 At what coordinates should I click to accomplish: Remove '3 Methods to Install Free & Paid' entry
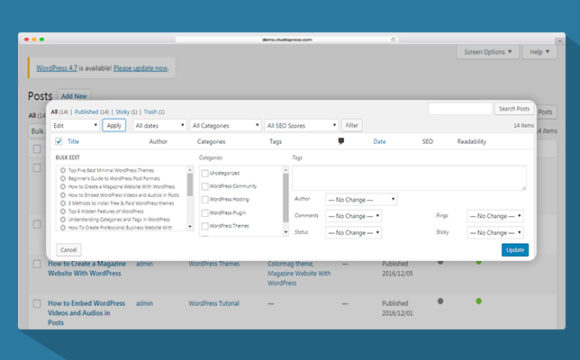pyautogui.click(x=63, y=203)
